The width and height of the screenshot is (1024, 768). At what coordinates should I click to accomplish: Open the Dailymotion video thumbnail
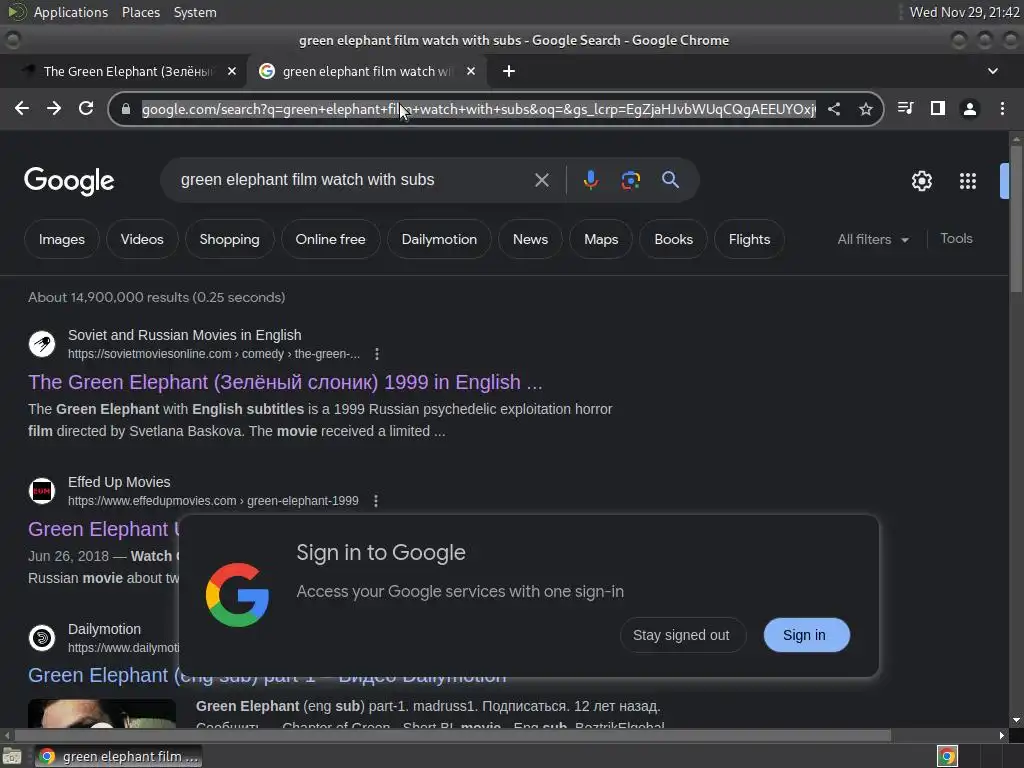tap(102, 713)
